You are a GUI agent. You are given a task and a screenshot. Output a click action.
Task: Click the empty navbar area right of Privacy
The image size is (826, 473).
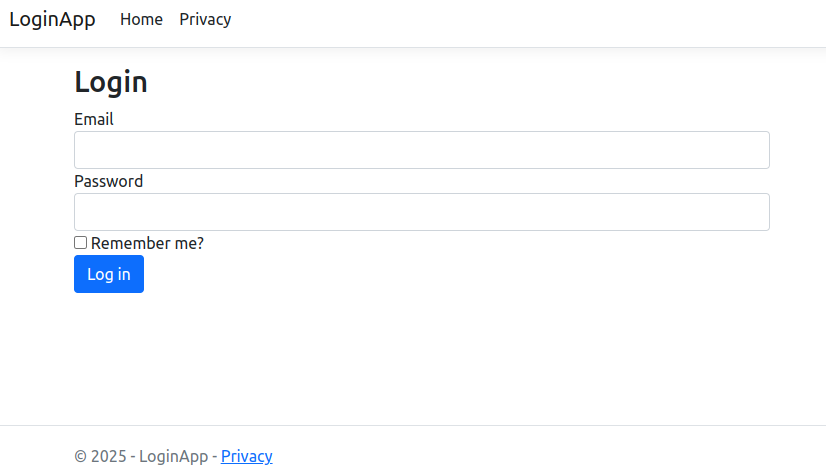(x=520, y=20)
